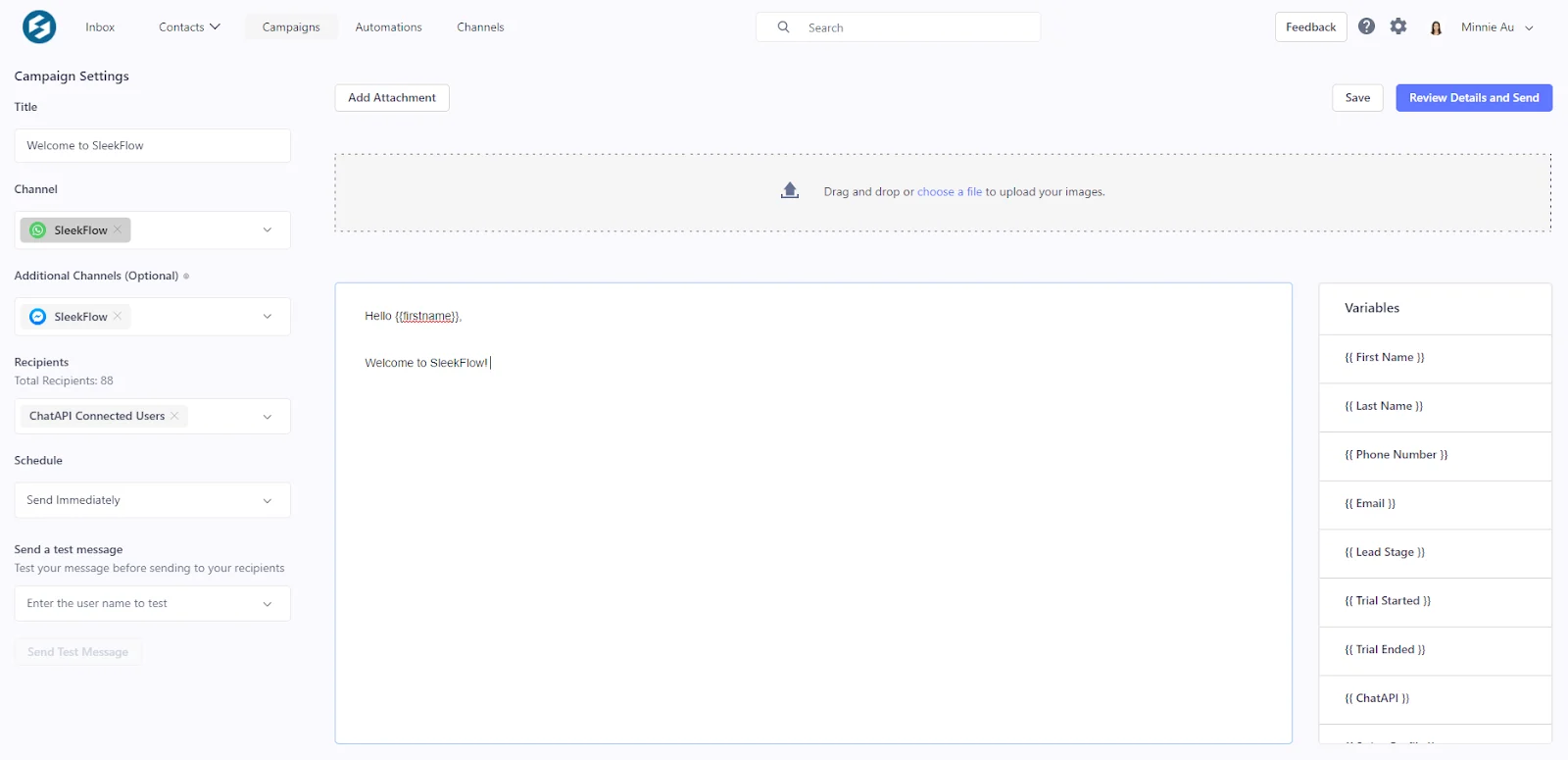Insert the Email variable

1435,505
